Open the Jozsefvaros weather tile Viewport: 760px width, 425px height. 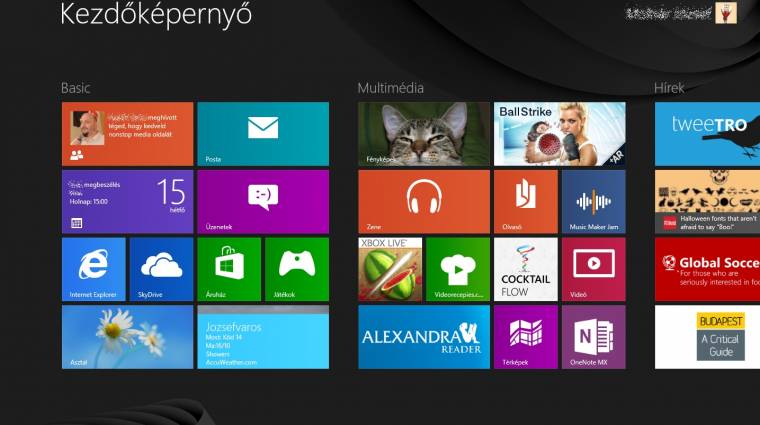[x=263, y=337]
